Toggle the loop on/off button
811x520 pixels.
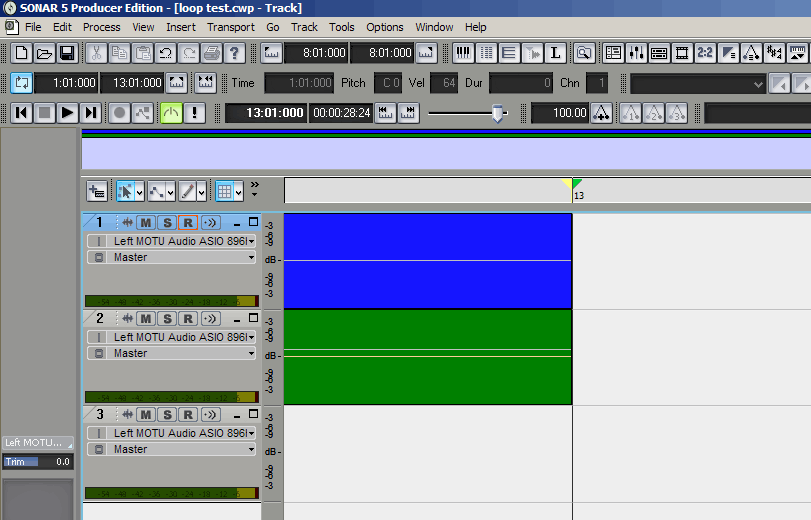(21, 83)
